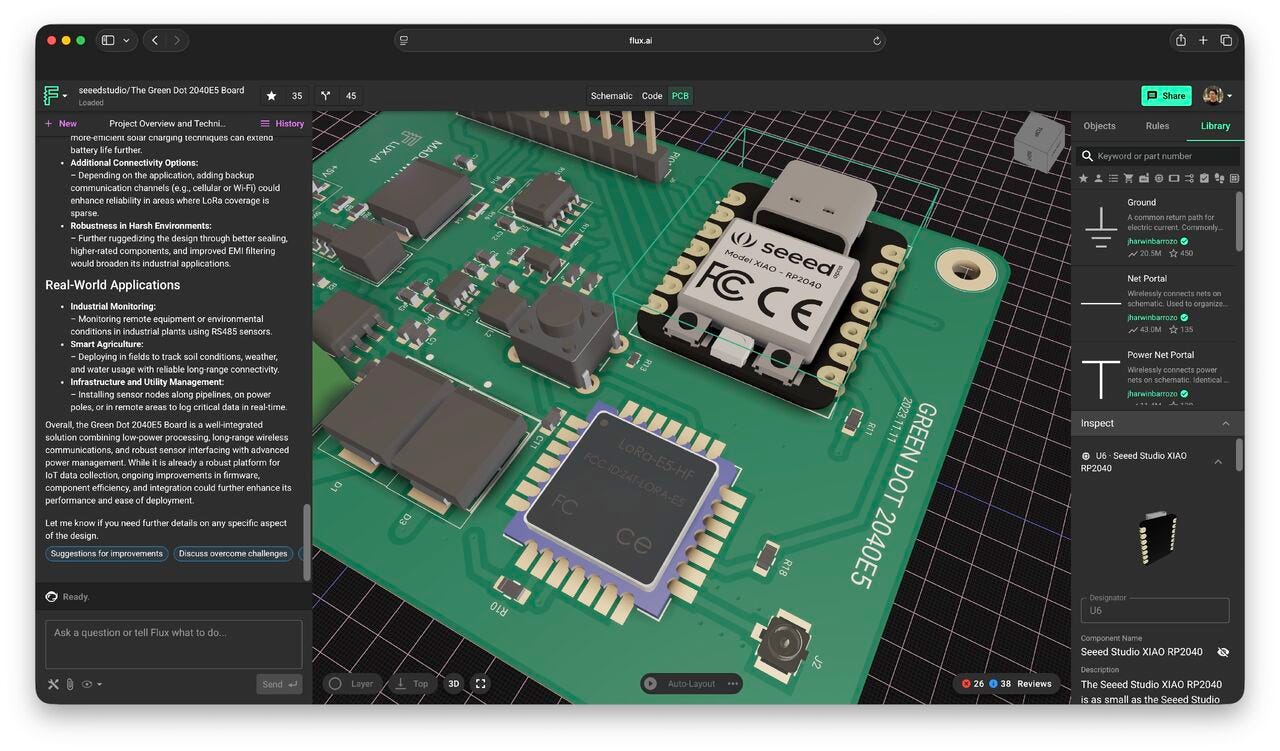This screenshot has width=1280, height=751.
Task: Open a new Safari tab
Action: (x=1203, y=40)
